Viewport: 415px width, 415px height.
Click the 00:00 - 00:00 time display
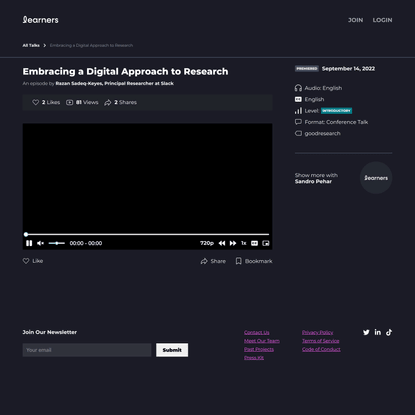86,243
